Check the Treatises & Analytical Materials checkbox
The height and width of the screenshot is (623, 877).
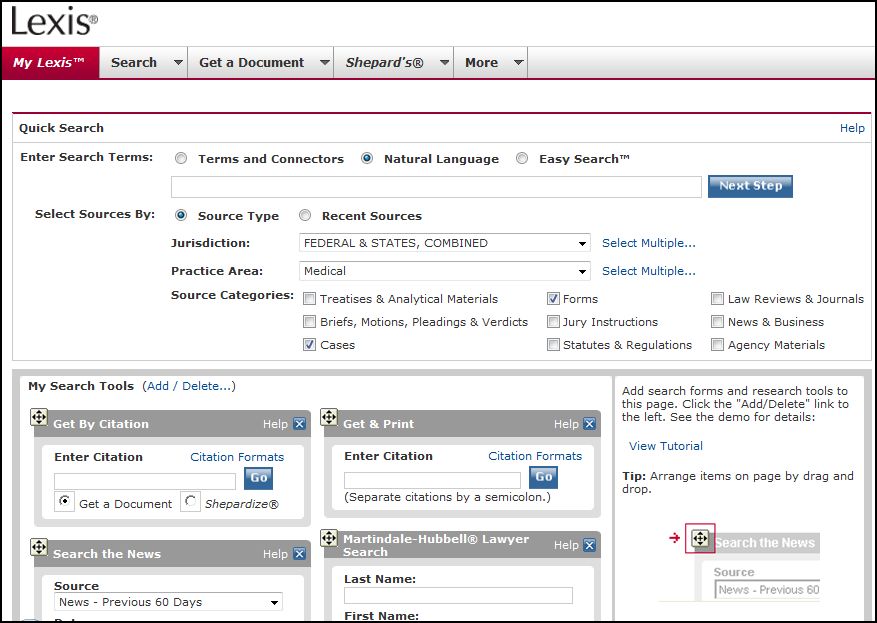pyautogui.click(x=310, y=299)
